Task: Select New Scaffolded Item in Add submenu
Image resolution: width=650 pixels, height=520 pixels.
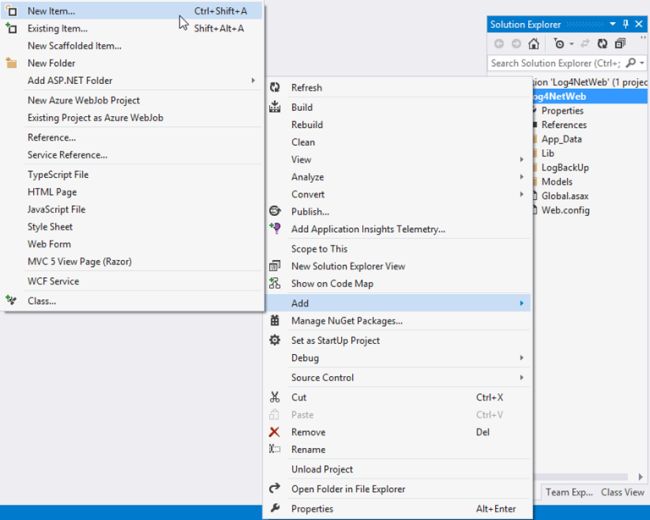Action: pyautogui.click(x=133, y=46)
